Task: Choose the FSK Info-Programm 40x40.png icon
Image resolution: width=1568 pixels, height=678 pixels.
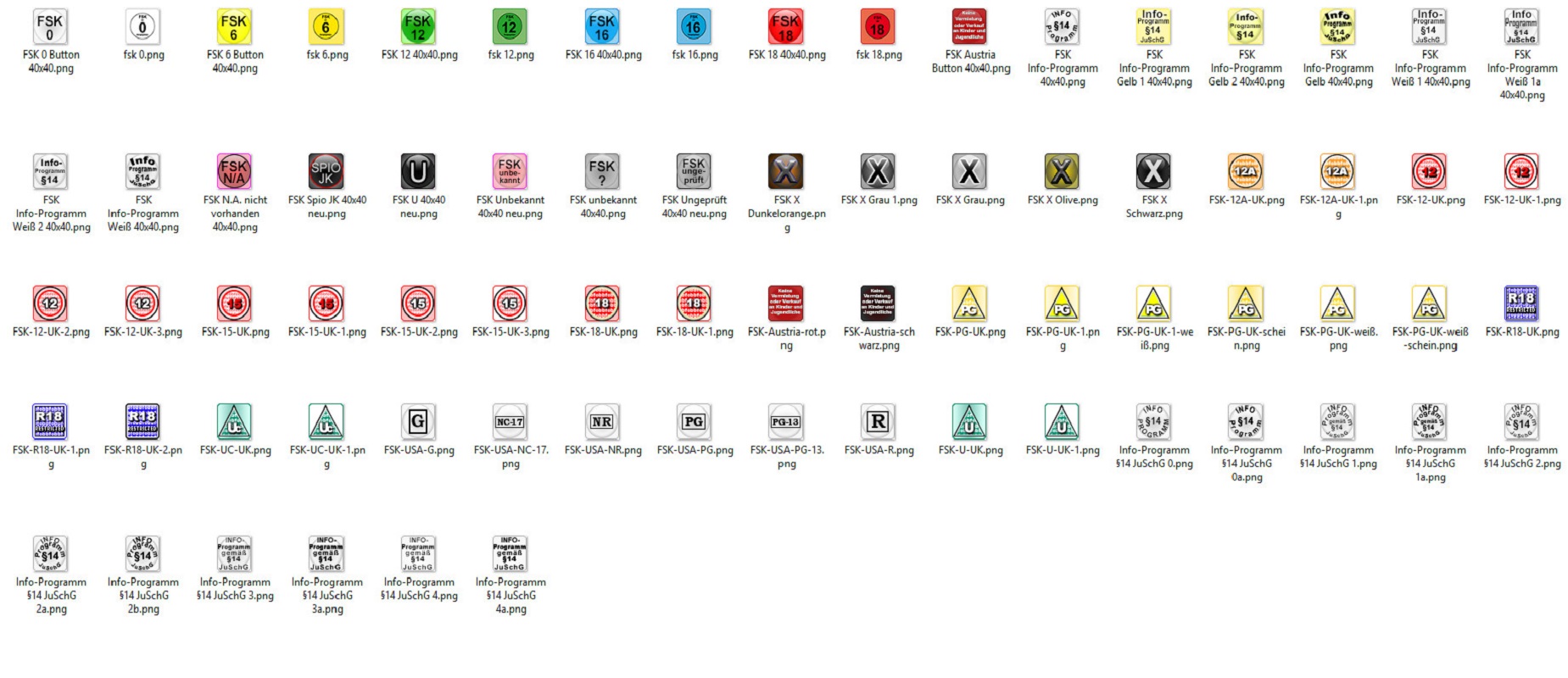Action: [x=1063, y=27]
